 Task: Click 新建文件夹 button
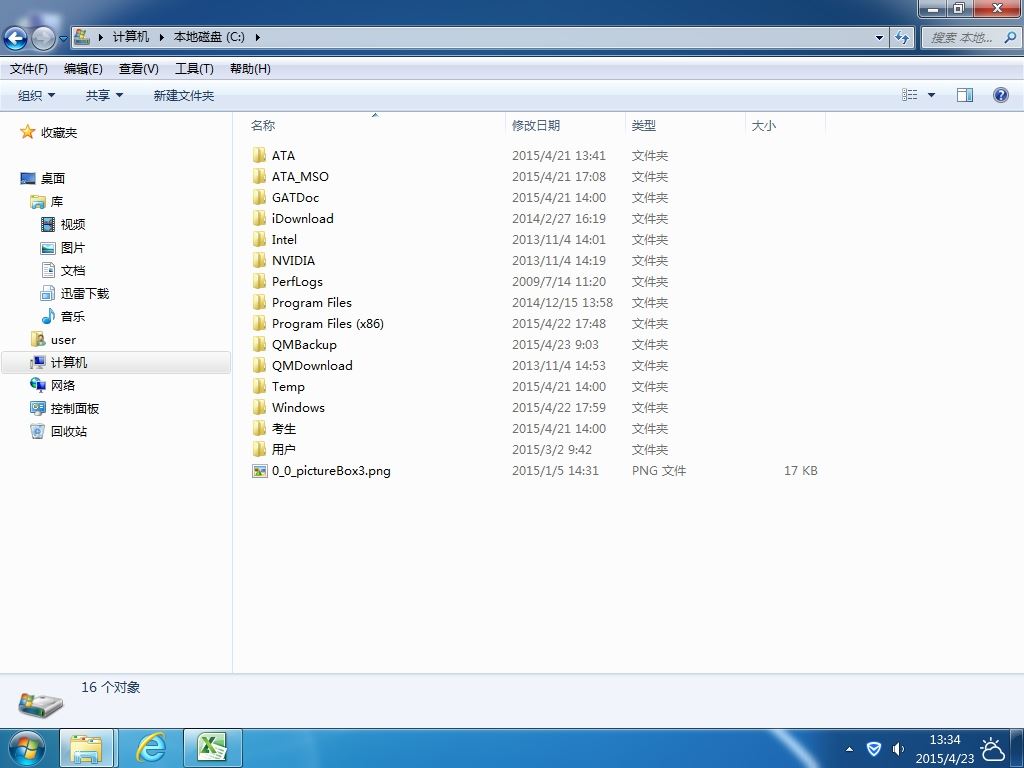point(184,95)
